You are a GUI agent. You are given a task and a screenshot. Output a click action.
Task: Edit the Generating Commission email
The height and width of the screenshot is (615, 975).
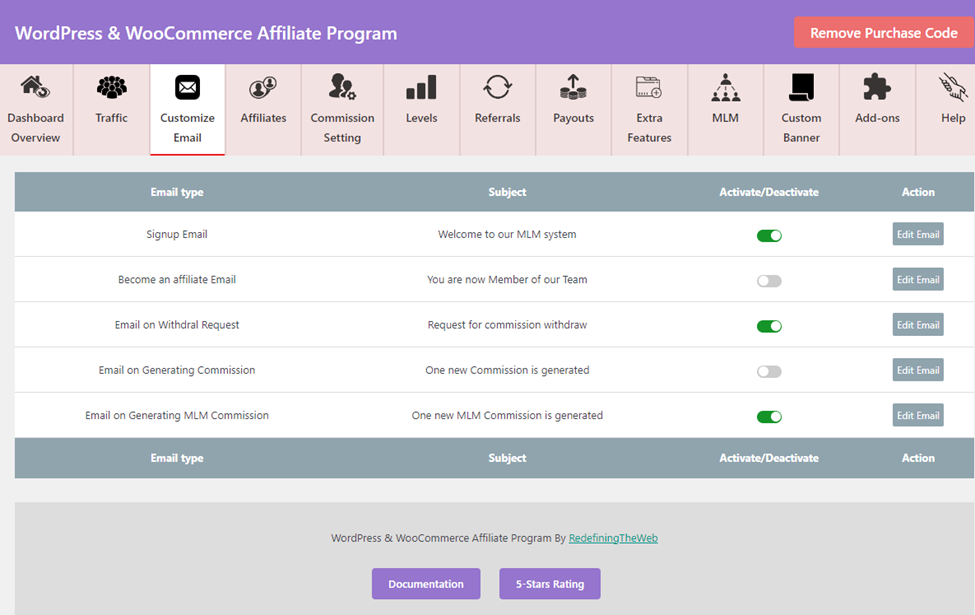click(918, 370)
